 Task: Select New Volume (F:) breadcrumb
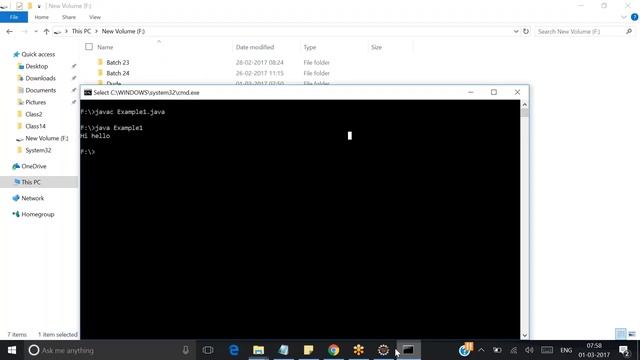coord(123,31)
